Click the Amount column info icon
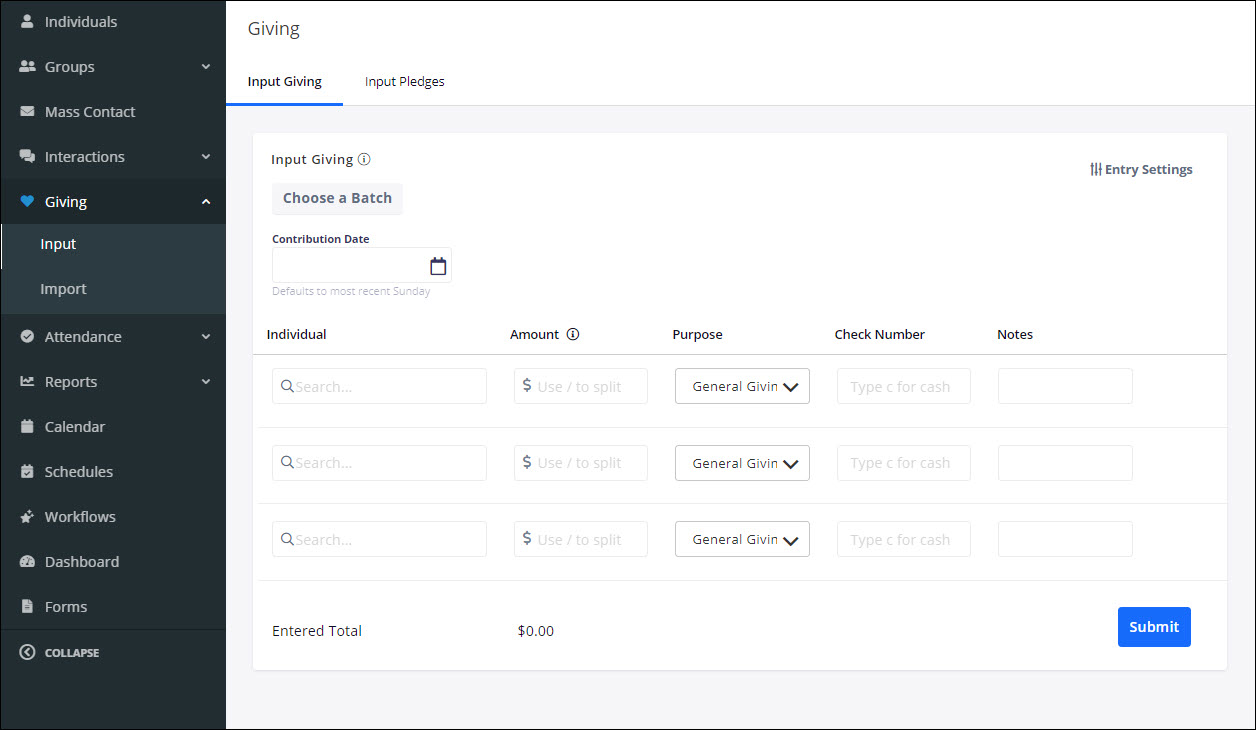The image size is (1256, 730). coord(573,335)
